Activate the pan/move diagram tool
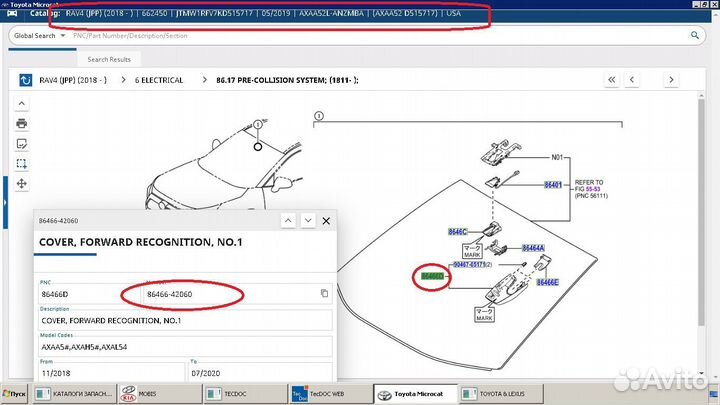Viewport: 720px width, 405px height. 21,184
